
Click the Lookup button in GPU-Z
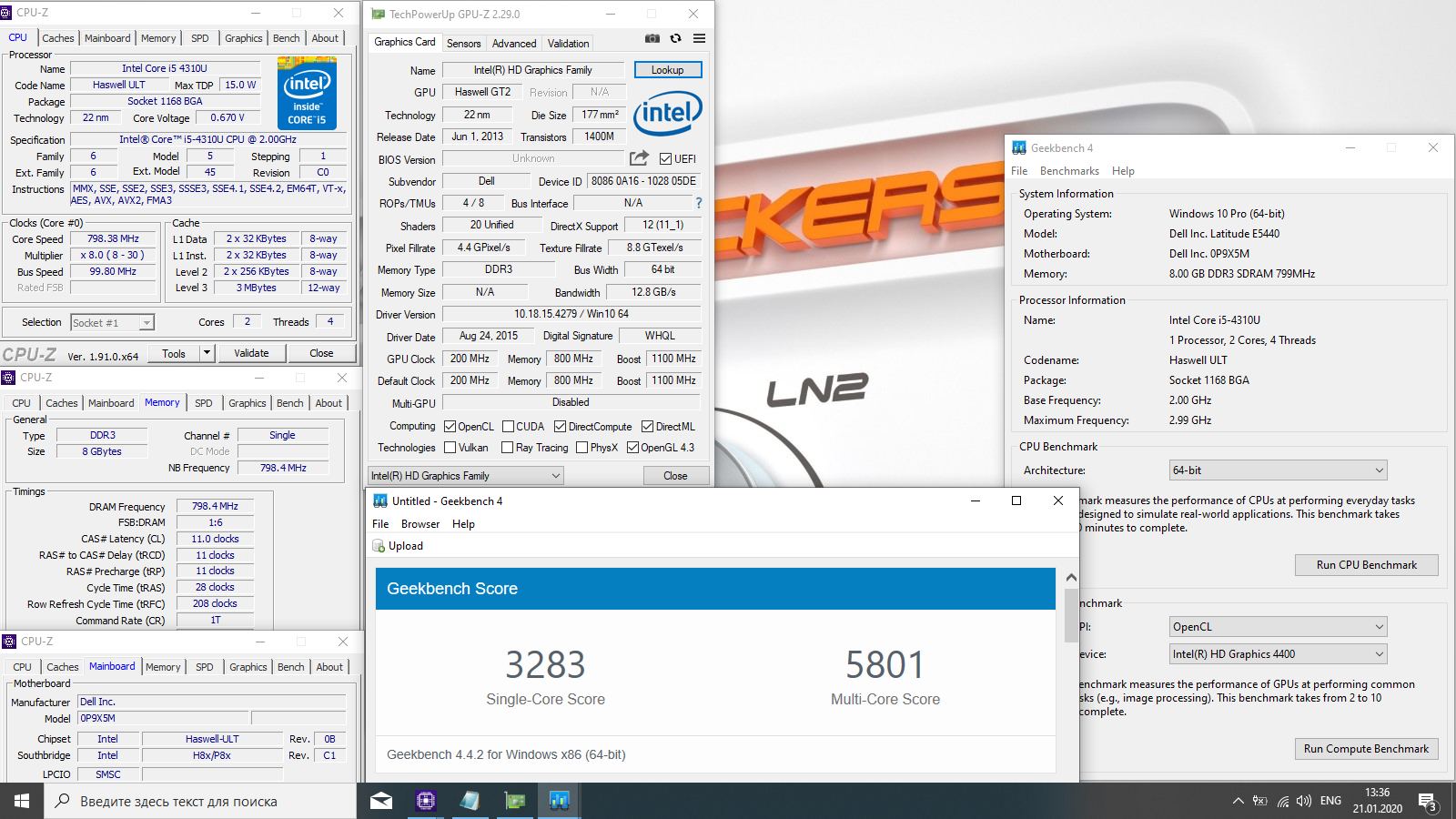pyautogui.click(x=667, y=70)
